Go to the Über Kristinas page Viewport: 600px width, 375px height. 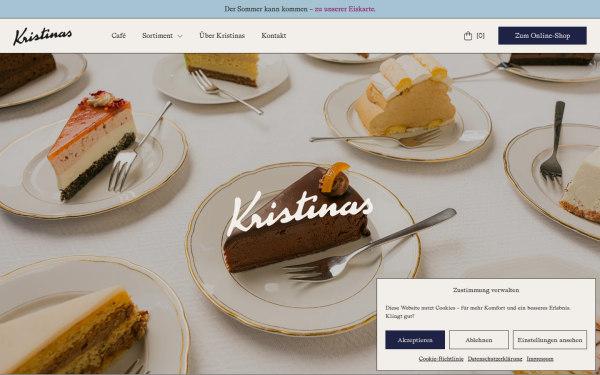[222, 36]
